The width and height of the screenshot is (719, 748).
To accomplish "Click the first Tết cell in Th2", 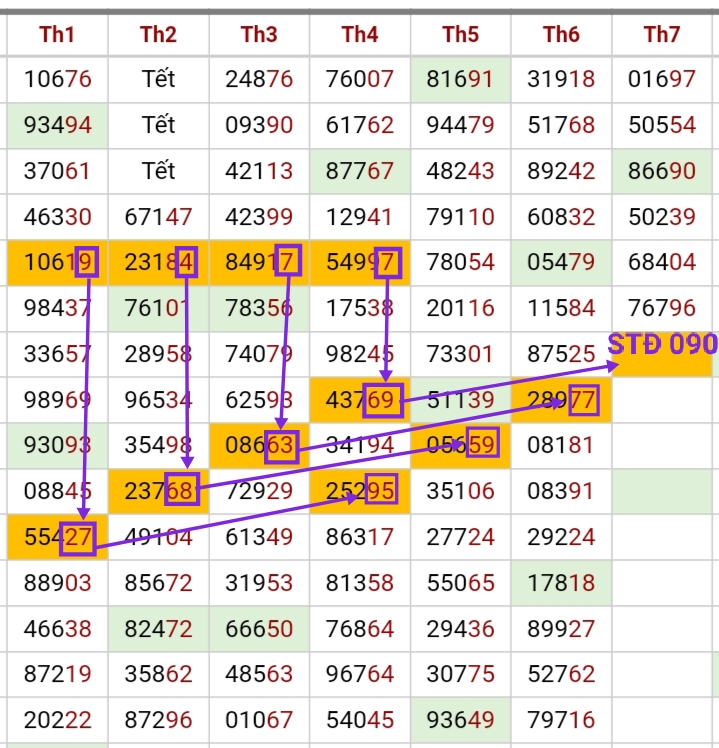I will (x=158, y=79).
